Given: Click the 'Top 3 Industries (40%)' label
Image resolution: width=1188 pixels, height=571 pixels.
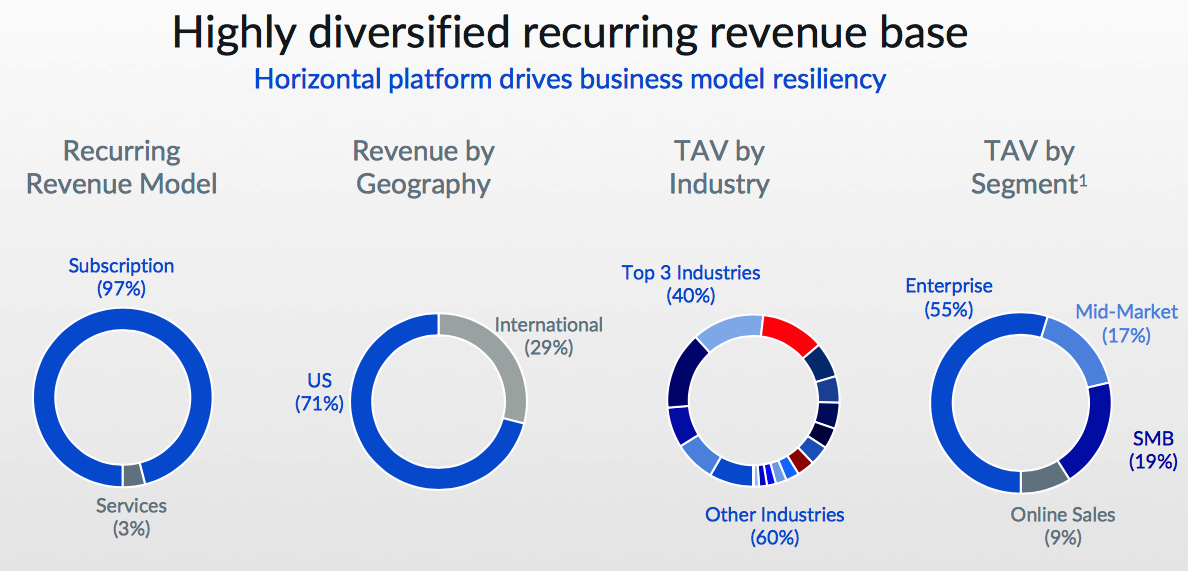Looking at the screenshot, I should click(x=690, y=284).
